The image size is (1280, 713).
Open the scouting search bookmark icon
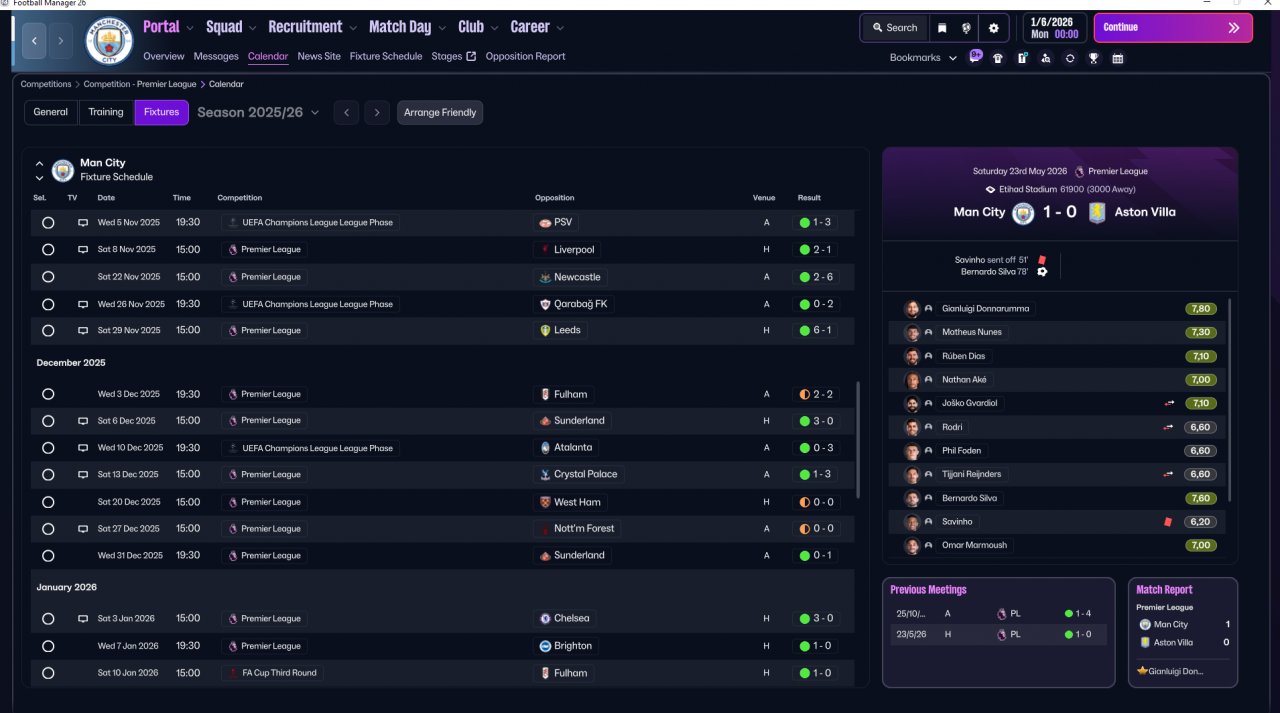tap(1046, 58)
